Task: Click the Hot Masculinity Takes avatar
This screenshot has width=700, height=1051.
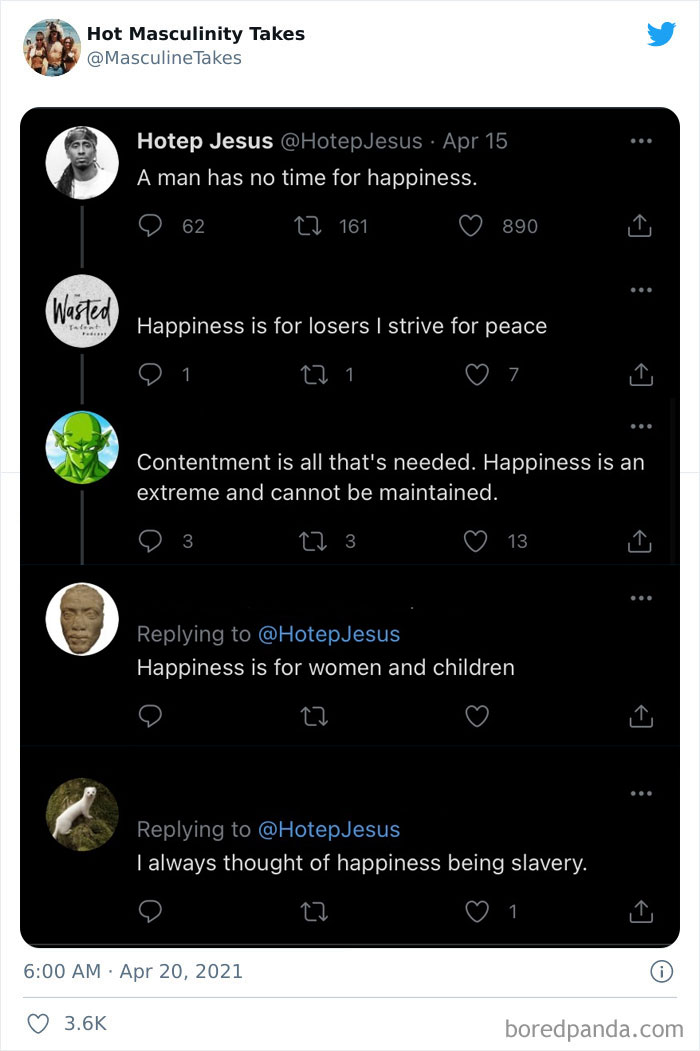Action: pyautogui.click(x=51, y=45)
